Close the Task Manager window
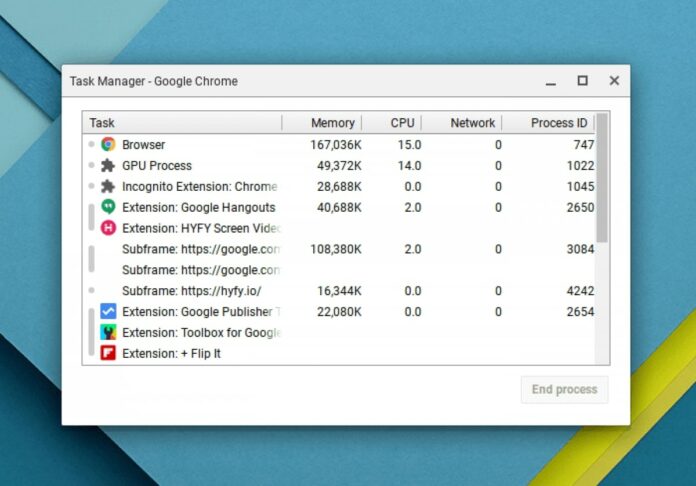This screenshot has height=486, width=696. pos(614,81)
